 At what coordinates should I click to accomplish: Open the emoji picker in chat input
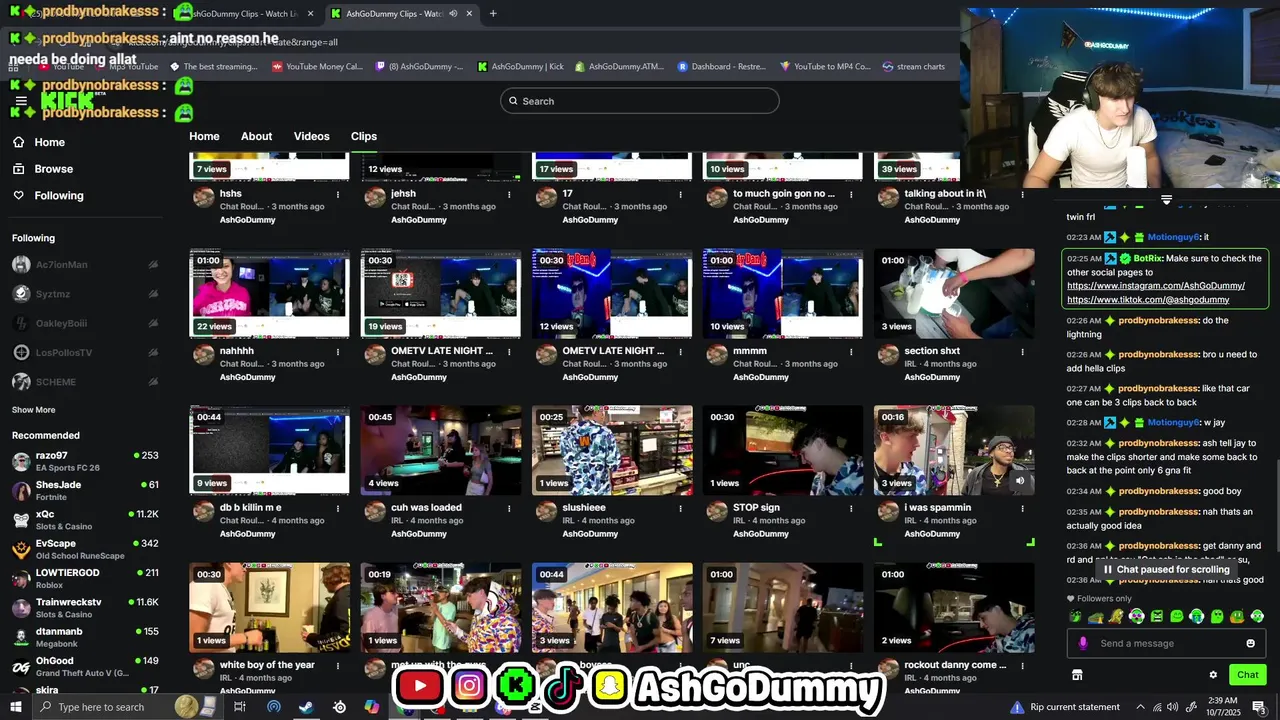point(1250,643)
